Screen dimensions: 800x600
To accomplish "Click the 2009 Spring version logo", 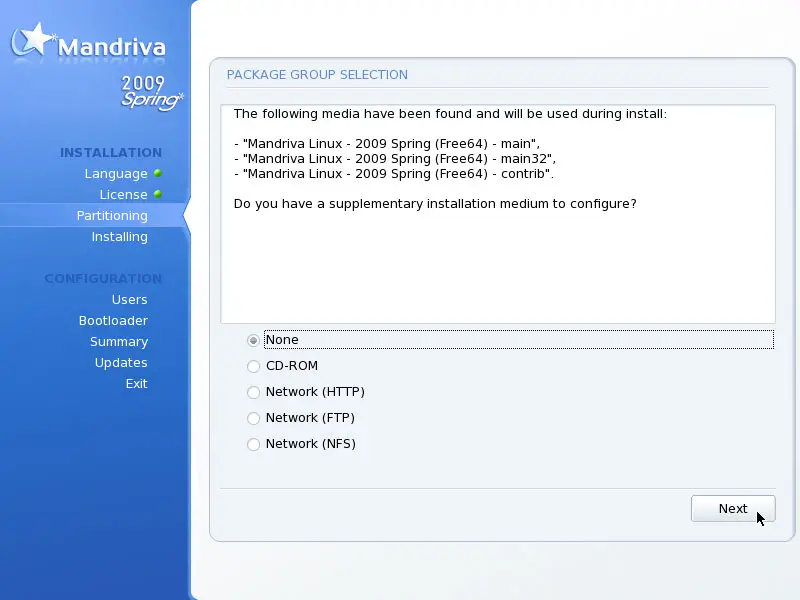I will tap(152, 92).
